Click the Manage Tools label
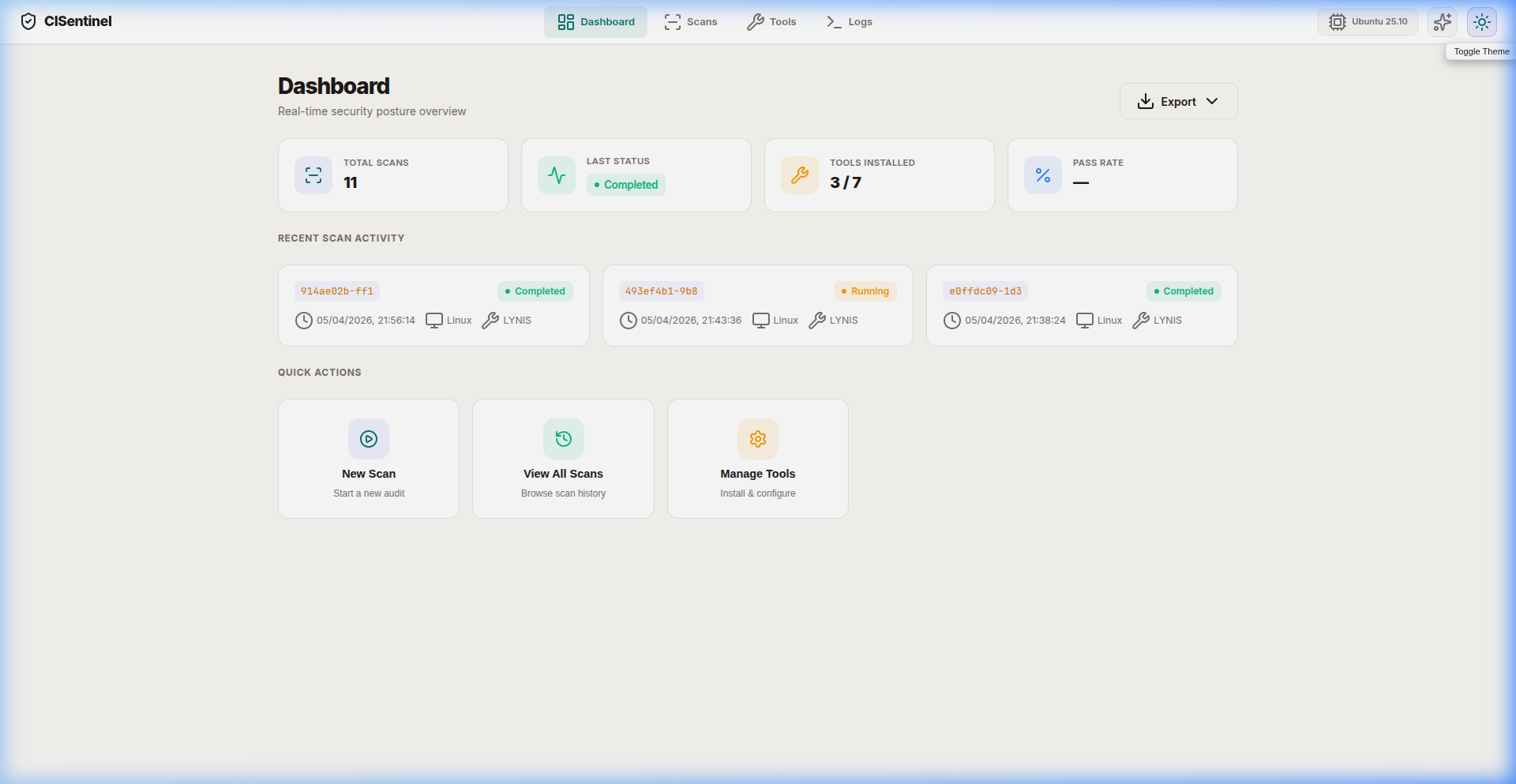The width and height of the screenshot is (1516, 784). pos(758,474)
